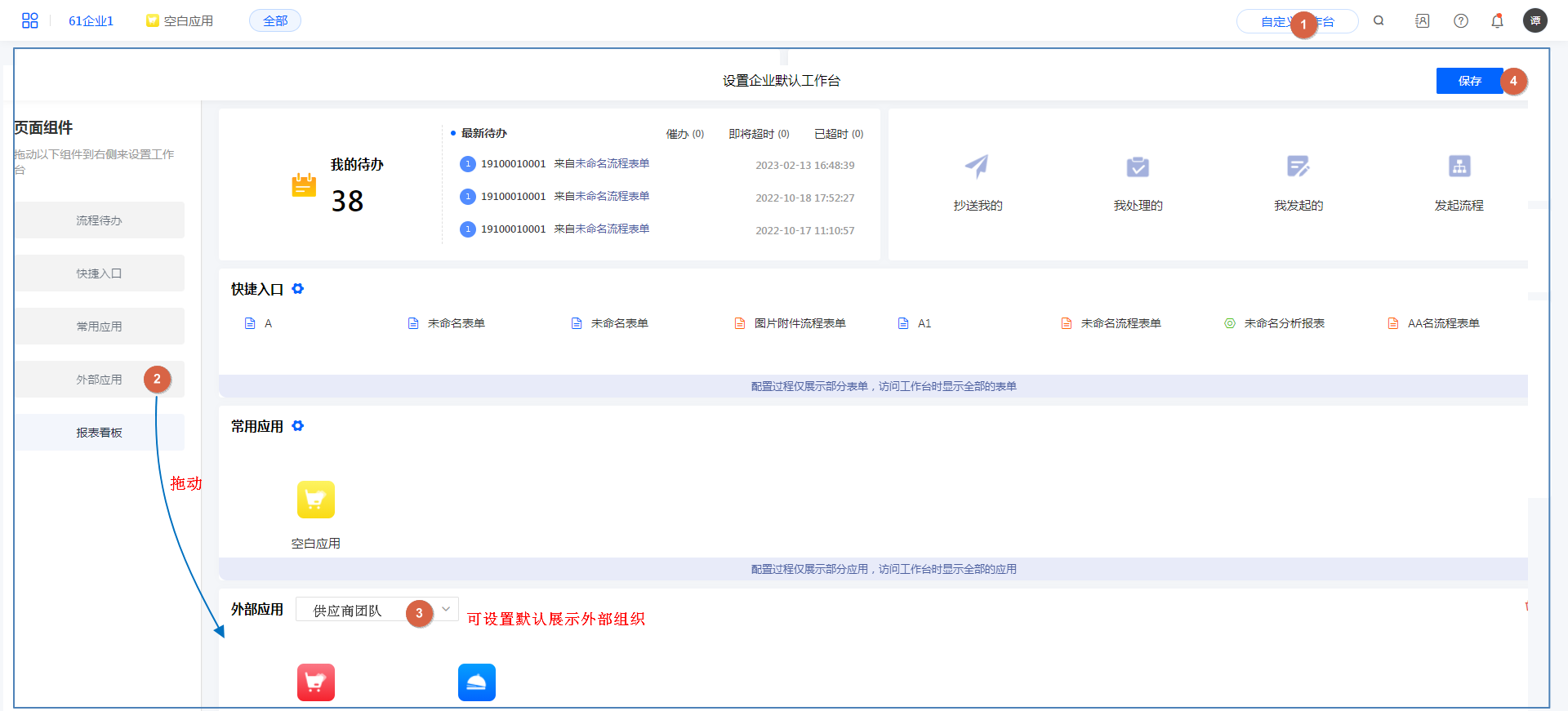The height and width of the screenshot is (711, 1568).
Task: Click the app grid icon at top-left
Action: point(30,21)
